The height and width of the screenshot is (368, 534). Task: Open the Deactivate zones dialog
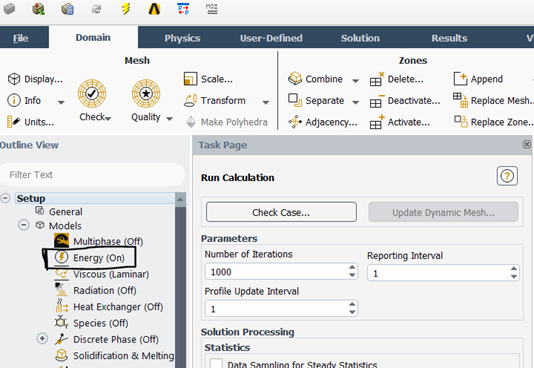click(405, 101)
